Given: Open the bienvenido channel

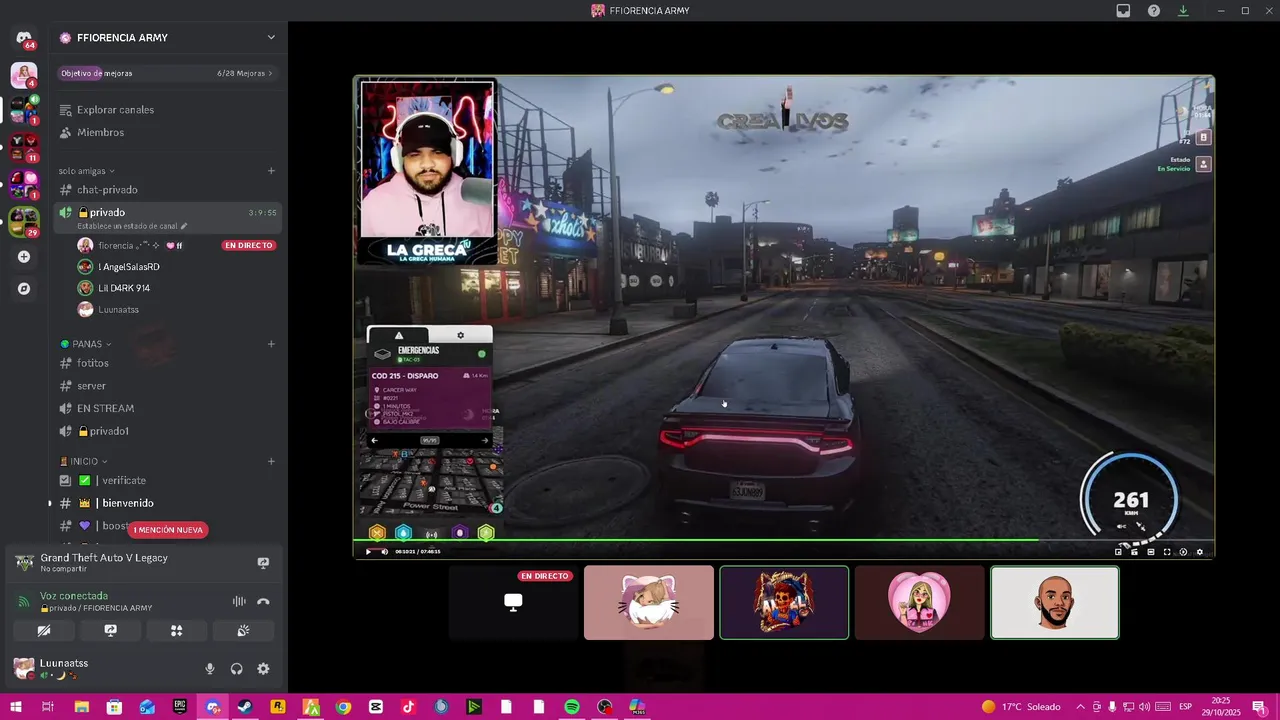Looking at the screenshot, I should click(x=167, y=503).
